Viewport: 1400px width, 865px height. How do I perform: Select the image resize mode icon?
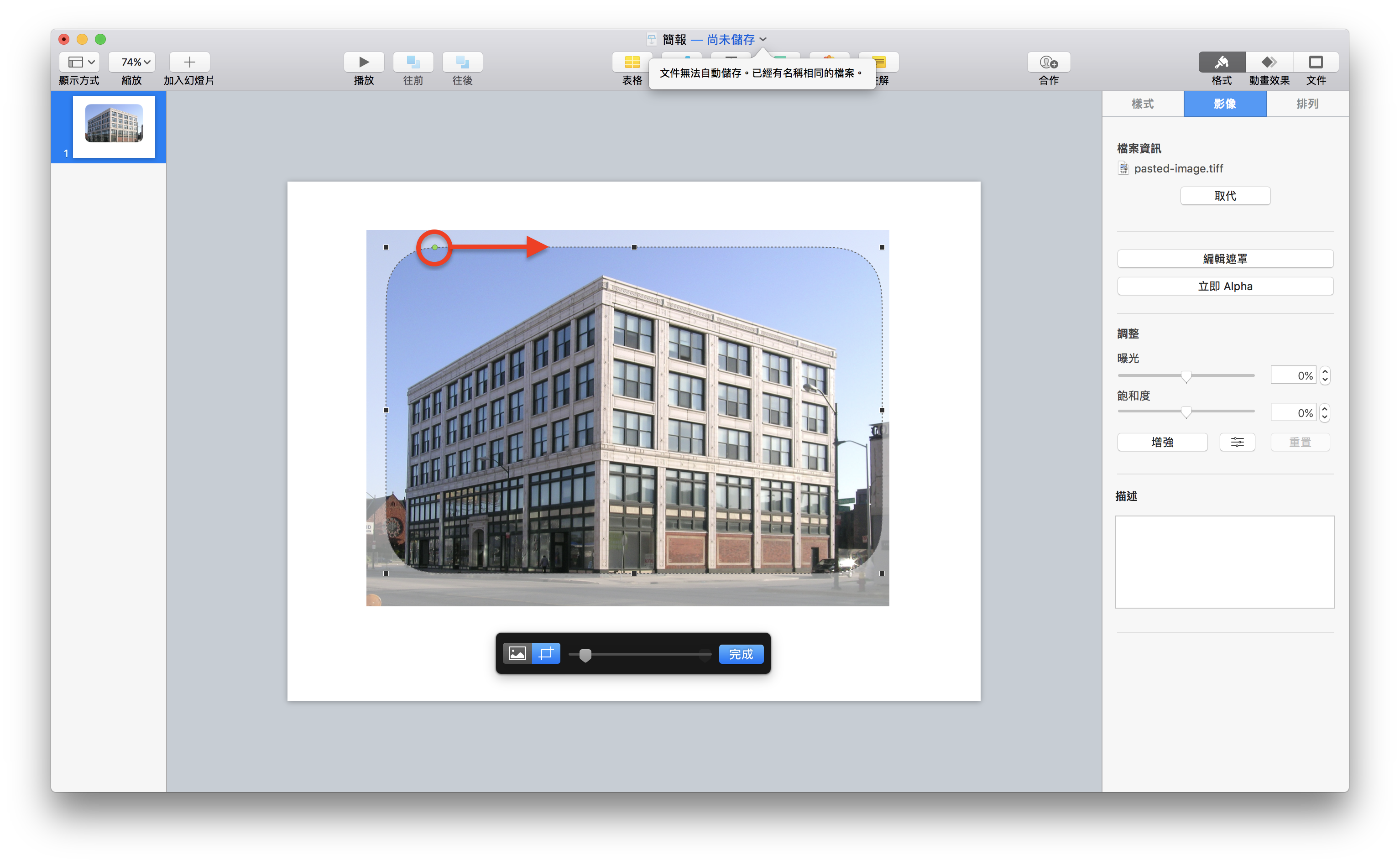click(517, 653)
